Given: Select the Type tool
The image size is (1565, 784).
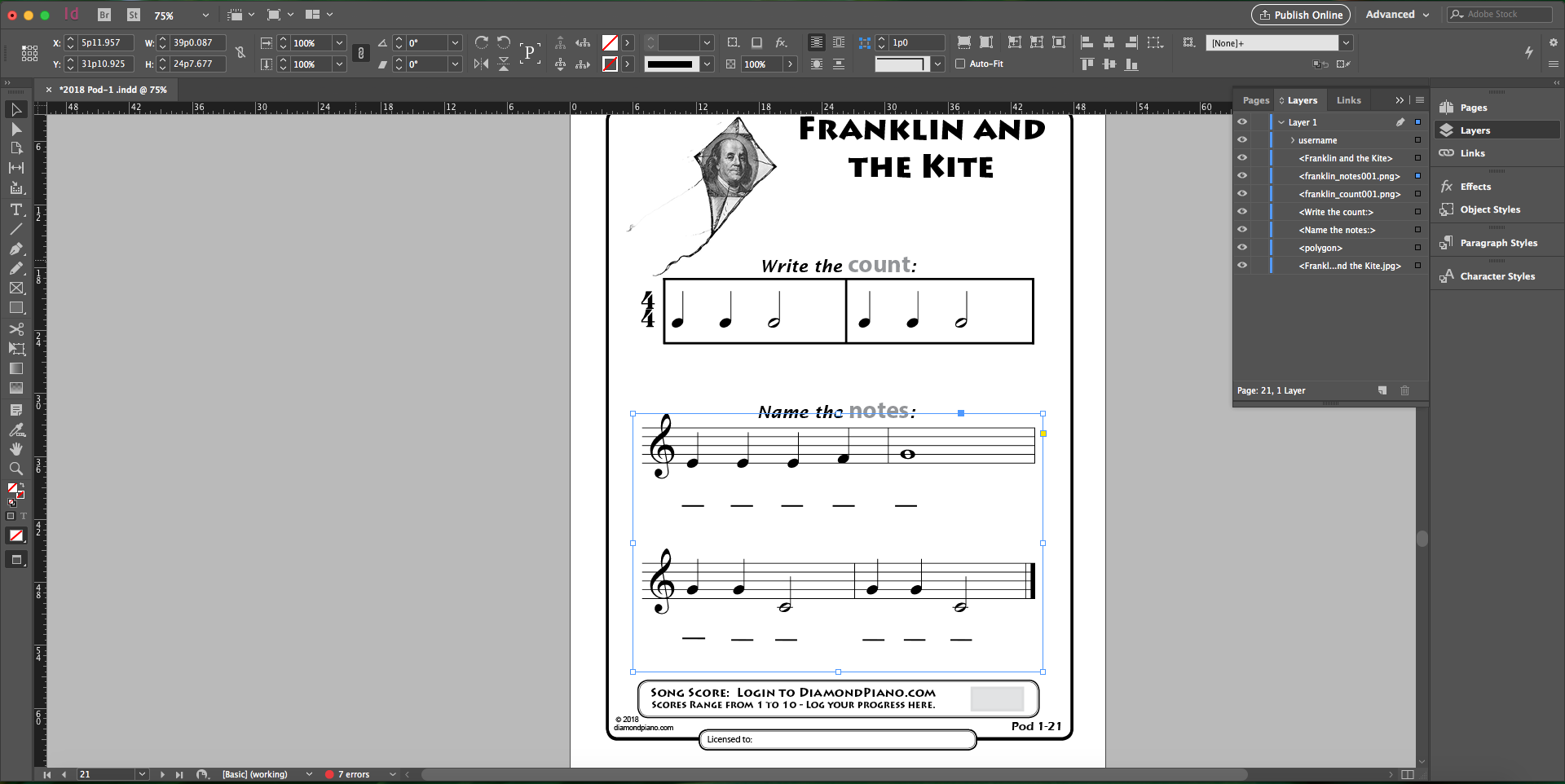Looking at the screenshot, I should (16, 210).
